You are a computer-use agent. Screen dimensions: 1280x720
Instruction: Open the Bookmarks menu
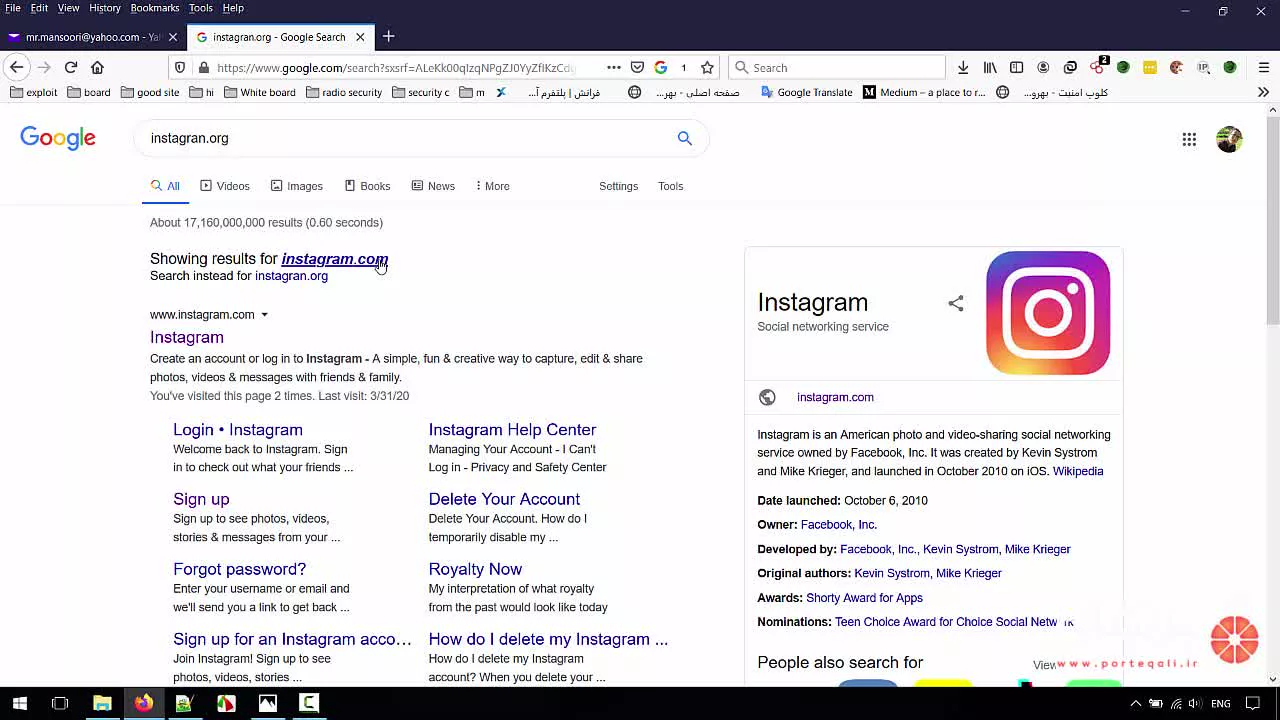coord(155,8)
